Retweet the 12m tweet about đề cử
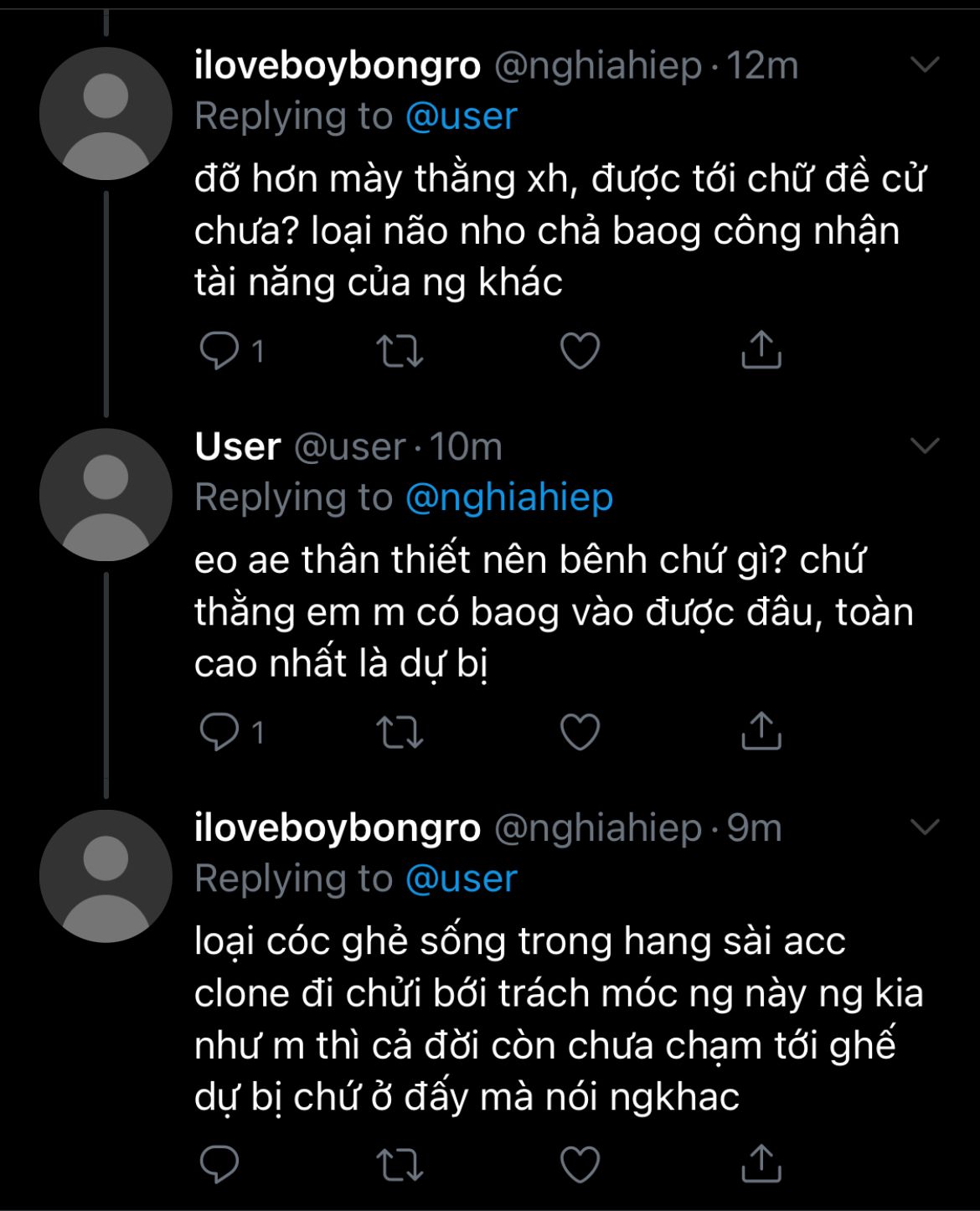The width and height of the screenshot is (980, 1211). [400, 351]
